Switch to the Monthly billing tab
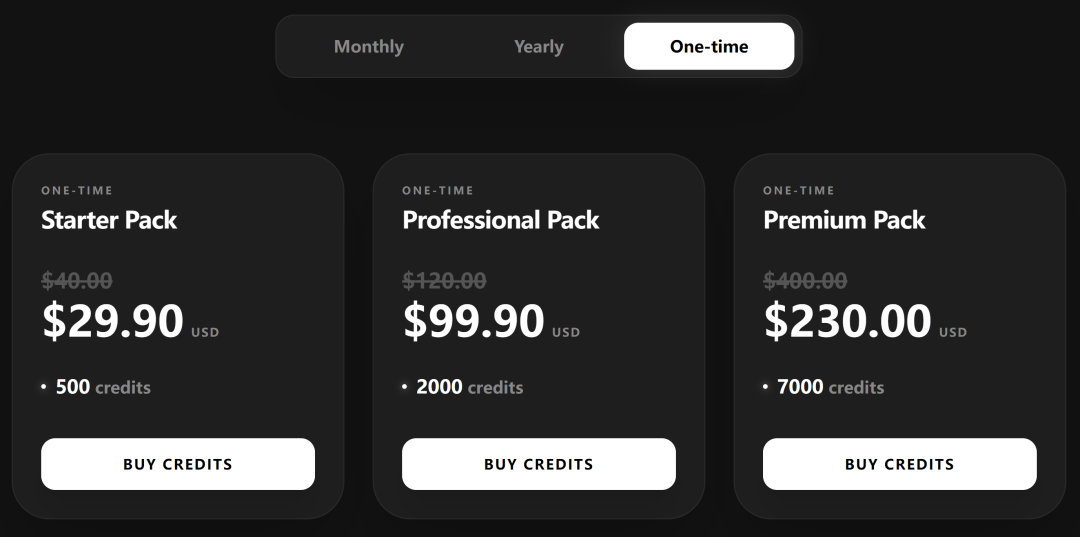This screenshot has height=537, width=1080. click(x=369, y=47)
